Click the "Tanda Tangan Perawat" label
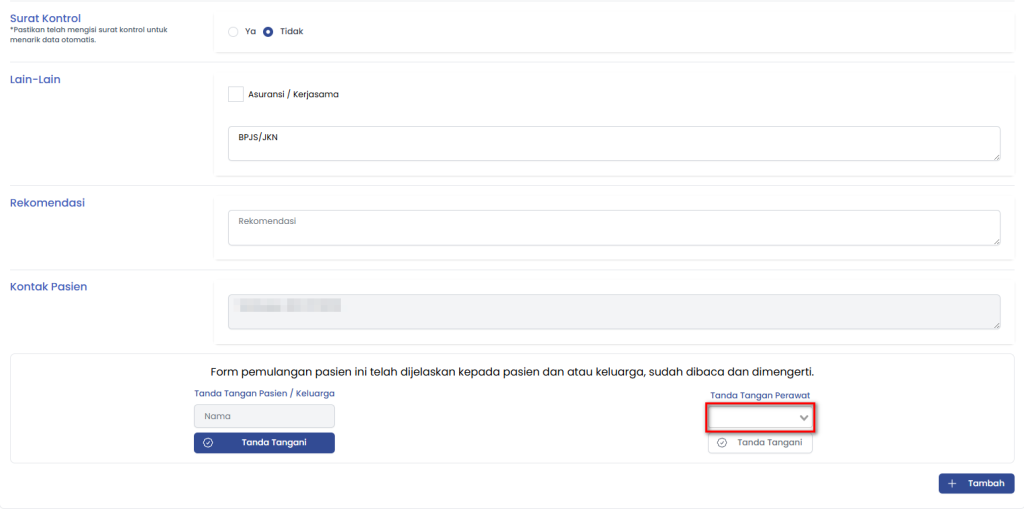The width and height of the screenshot is (1024, 511). (x=761, y=396)
